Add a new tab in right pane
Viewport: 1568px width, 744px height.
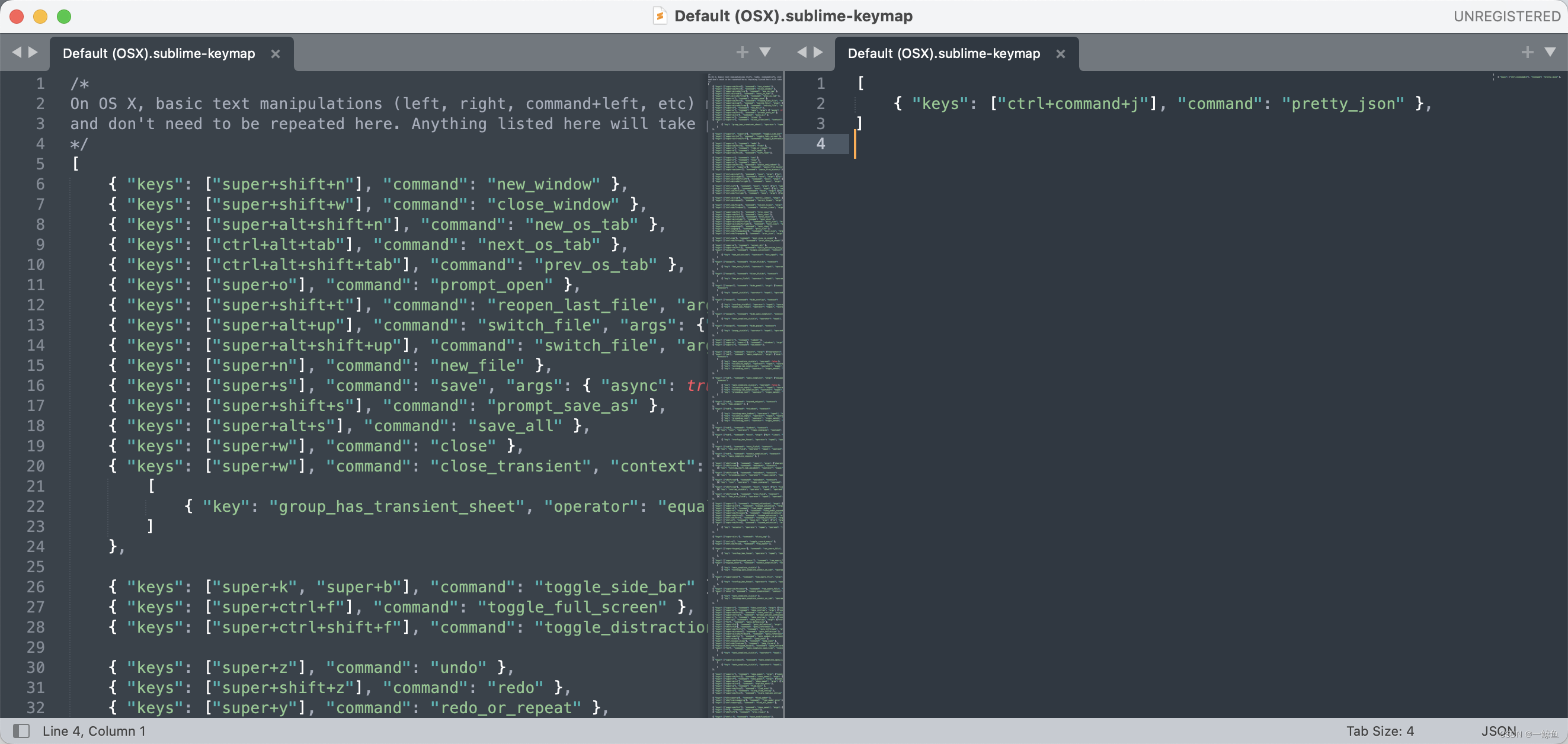pos(1527,52)
